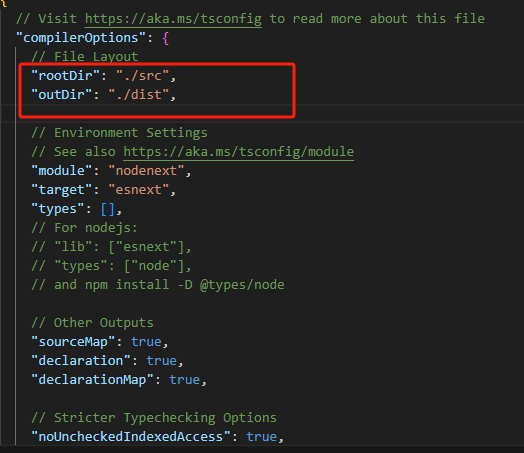Click the opening brace after compilerOptions

point(165,38)
